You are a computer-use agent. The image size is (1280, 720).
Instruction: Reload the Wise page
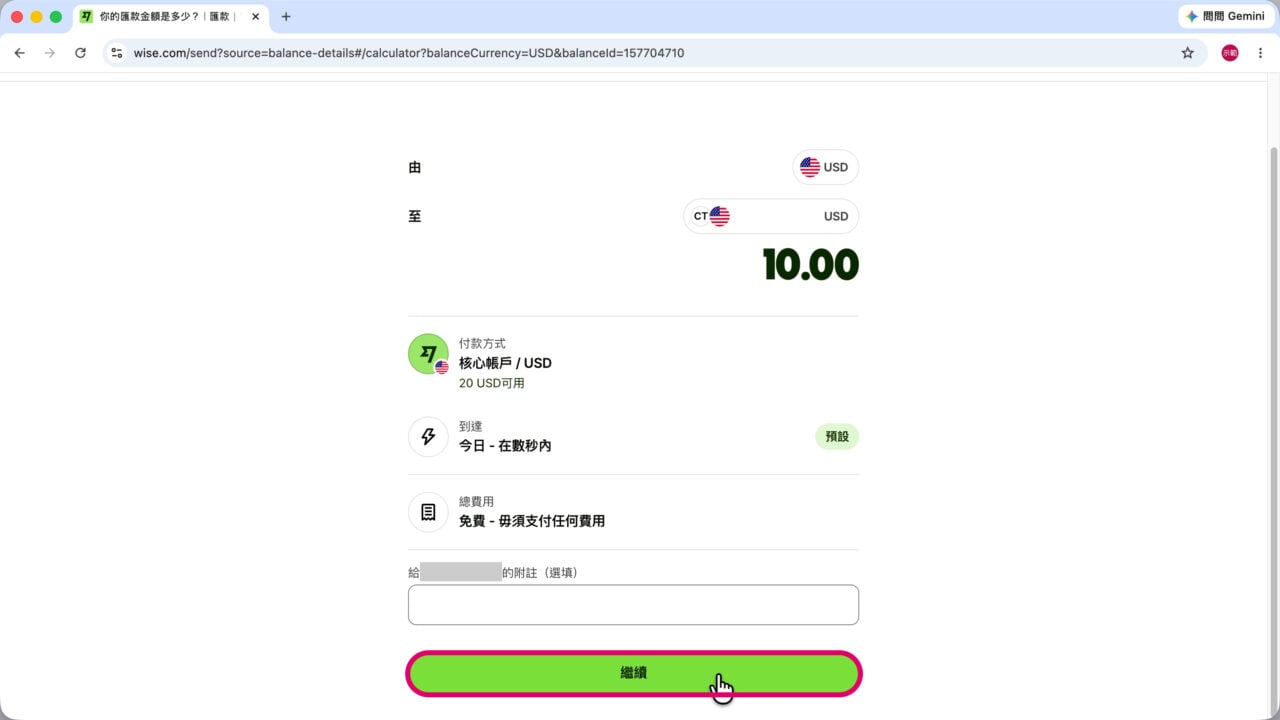point(81,53)
